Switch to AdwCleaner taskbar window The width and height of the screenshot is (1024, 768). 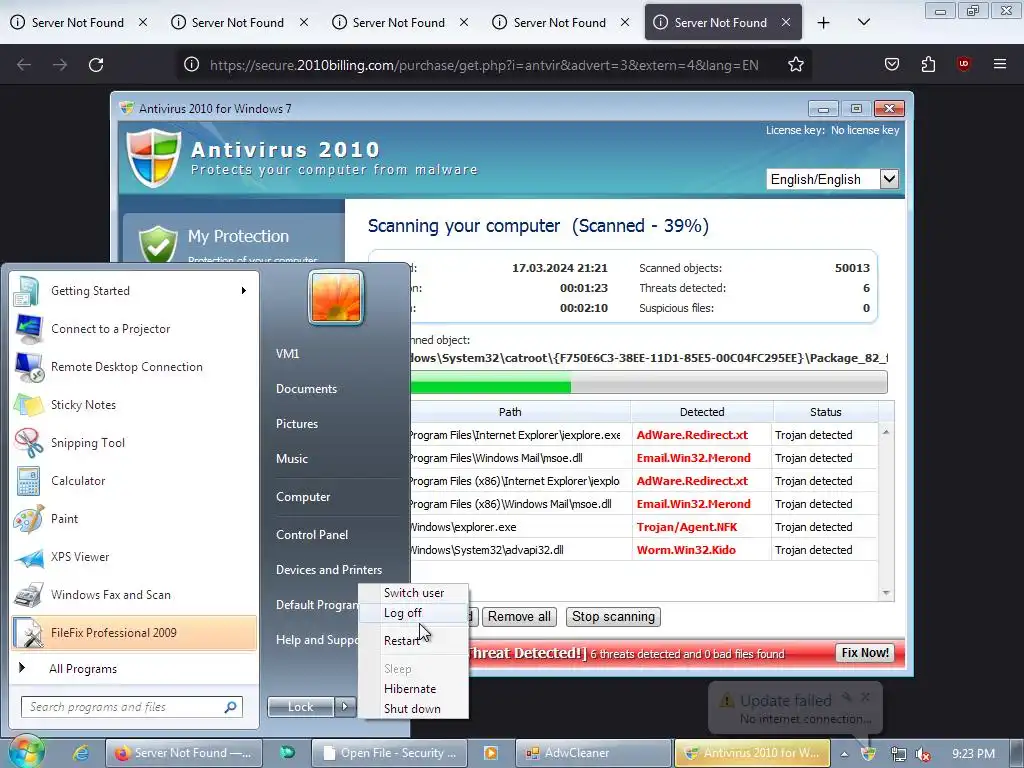click(x=594, y=752)
